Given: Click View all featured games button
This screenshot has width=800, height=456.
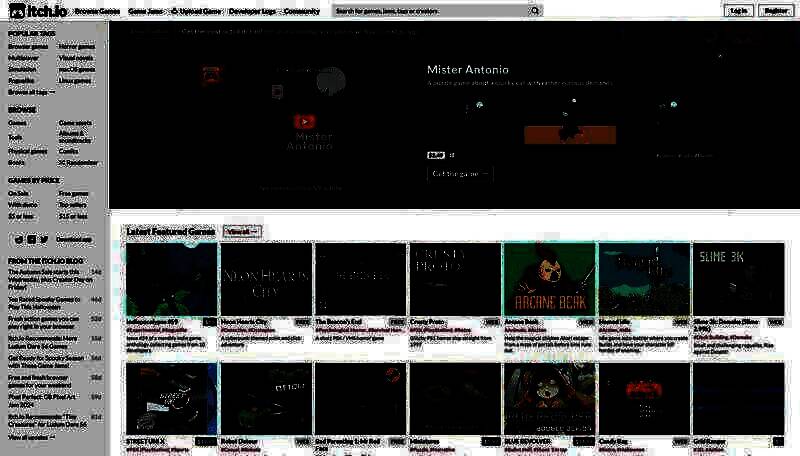Looking at the screenshot, I should (x=242, y=232).
